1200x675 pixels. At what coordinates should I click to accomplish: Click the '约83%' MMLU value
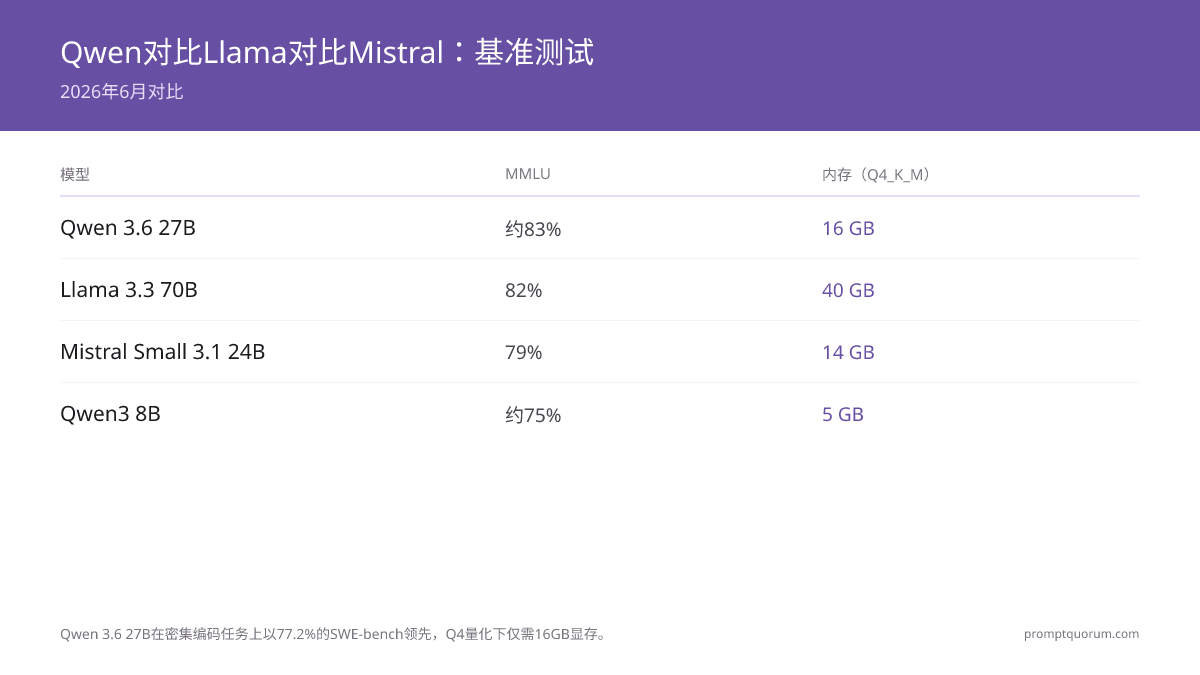point(533,229)
